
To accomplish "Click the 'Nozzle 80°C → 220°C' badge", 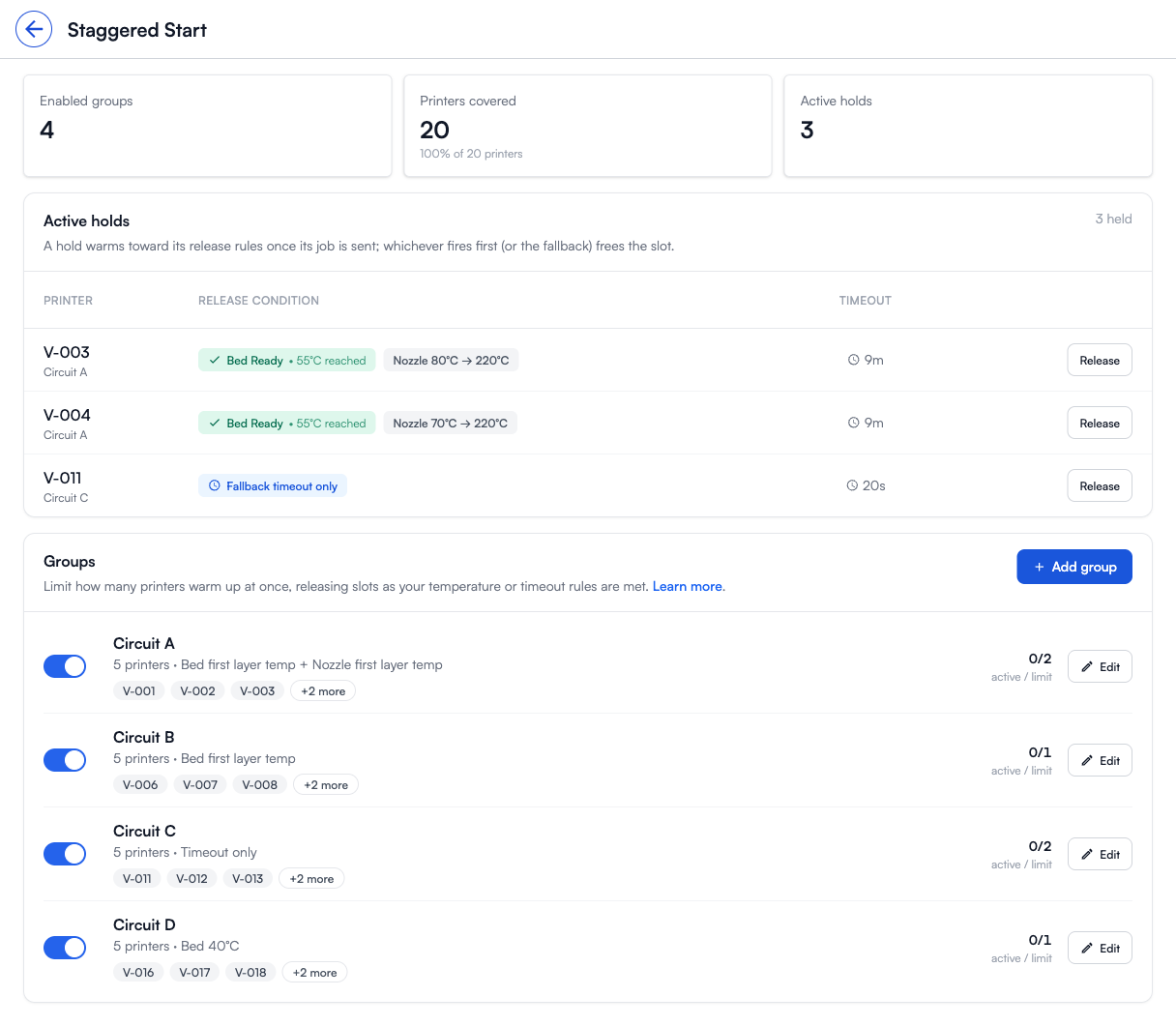I will [x=451, y=360].
